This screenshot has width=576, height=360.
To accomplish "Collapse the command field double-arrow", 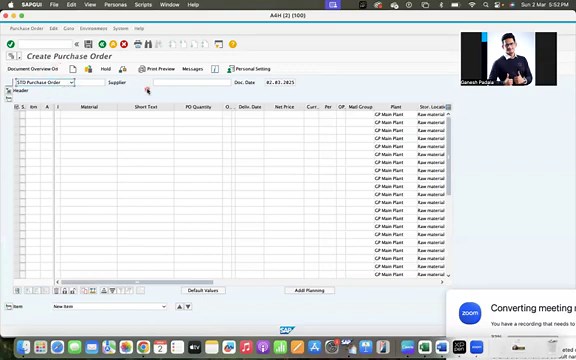I will point(77,44).
